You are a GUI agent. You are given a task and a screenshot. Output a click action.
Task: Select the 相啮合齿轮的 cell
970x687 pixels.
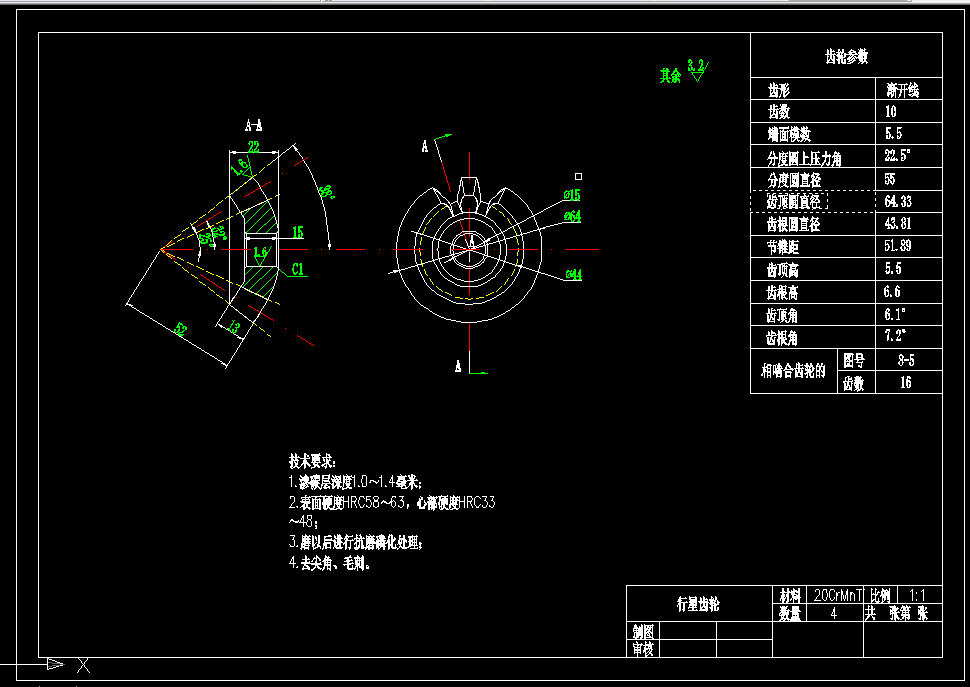[793, 371]
